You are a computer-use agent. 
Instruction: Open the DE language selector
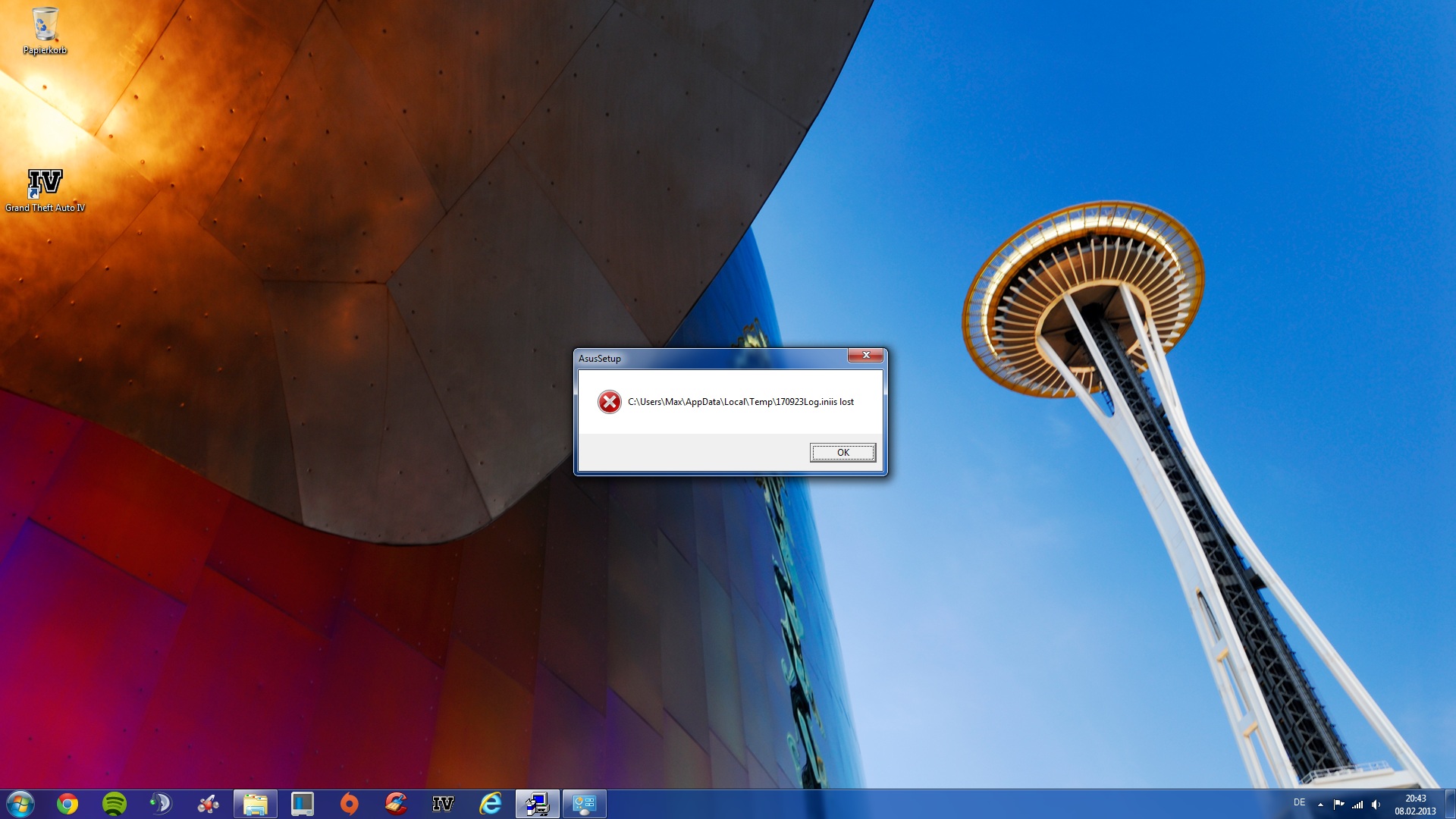click(1299, 802)
